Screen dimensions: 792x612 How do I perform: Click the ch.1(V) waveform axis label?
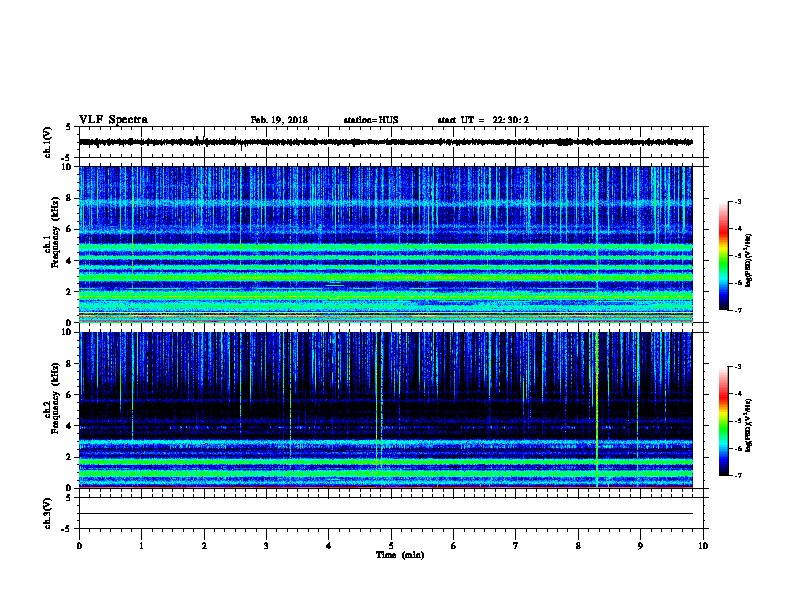tap(47, 142)
